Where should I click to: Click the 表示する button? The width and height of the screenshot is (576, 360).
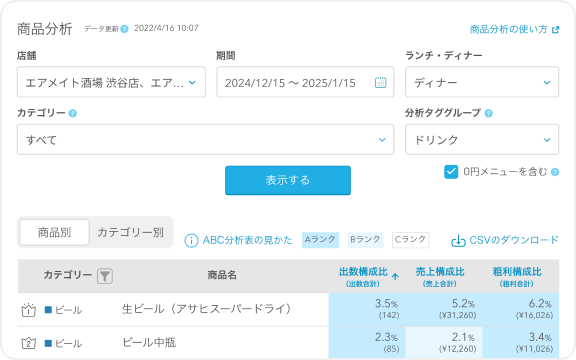coord(288,180)
